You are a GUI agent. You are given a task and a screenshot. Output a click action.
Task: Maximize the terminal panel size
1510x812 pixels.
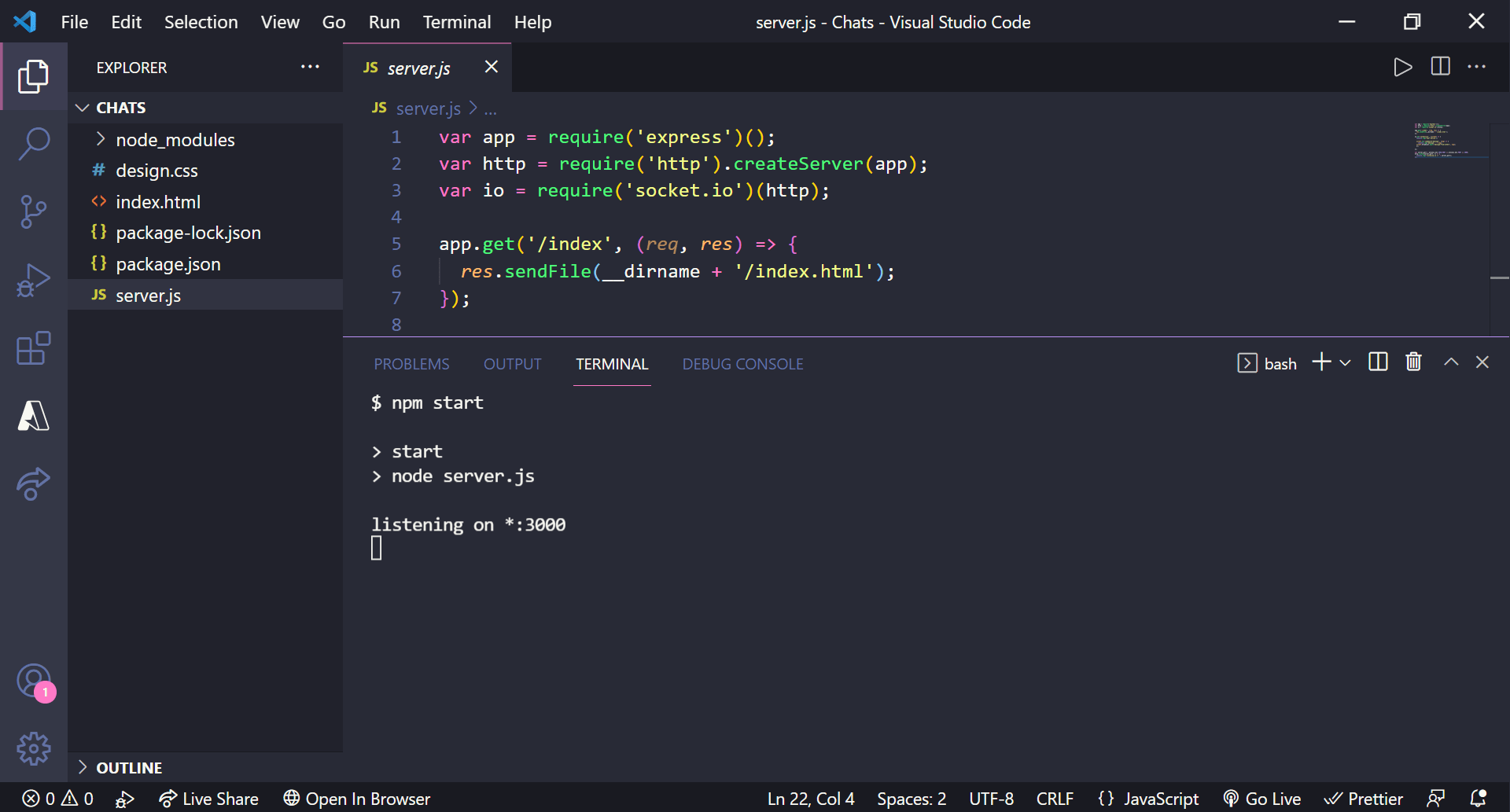[1451, 362]
